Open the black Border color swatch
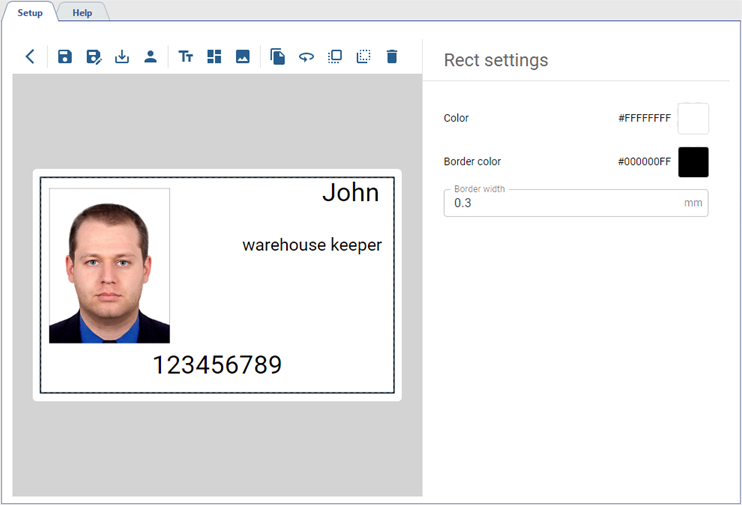Viewport: 742px width, 505px height. (693, 162)
